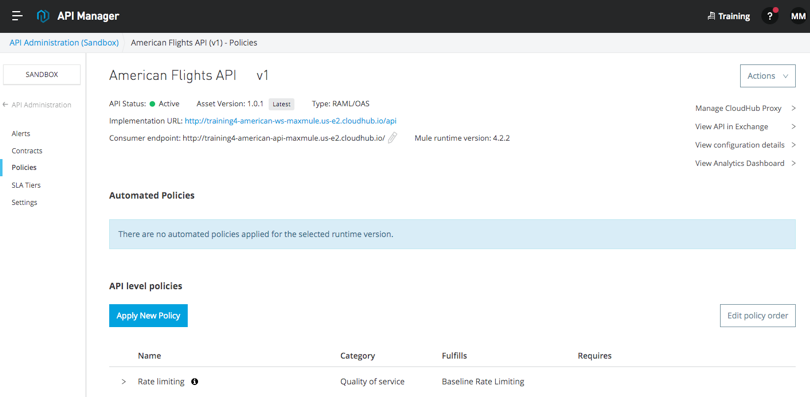810x397 pixels.
Task: Open the hamburger navigation menu
Action: point(17,16)
